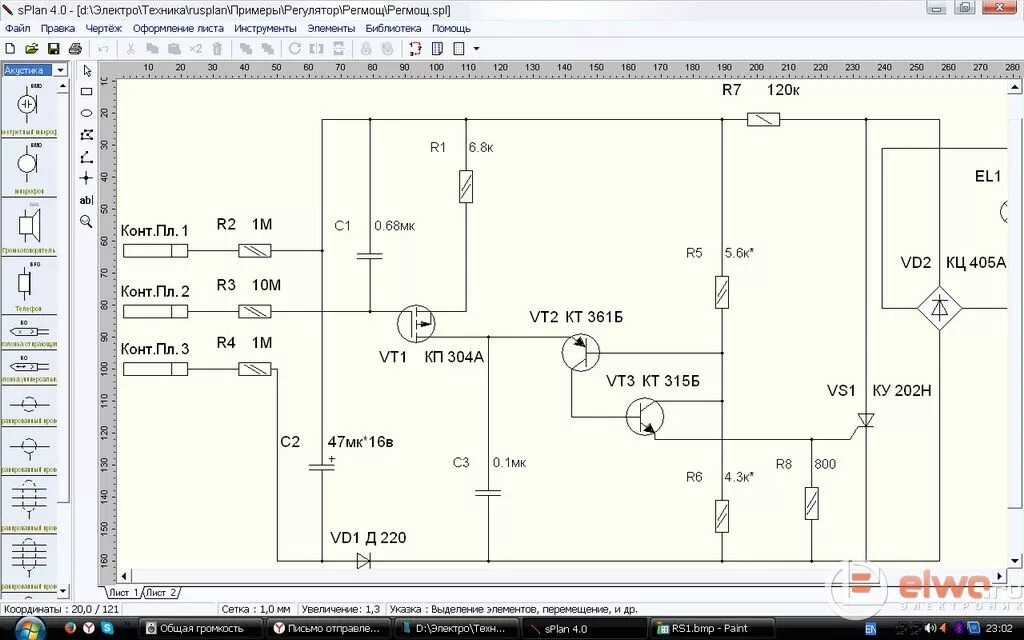
Task: Pick the микрофон library component
Action: (x=27, y=168)
